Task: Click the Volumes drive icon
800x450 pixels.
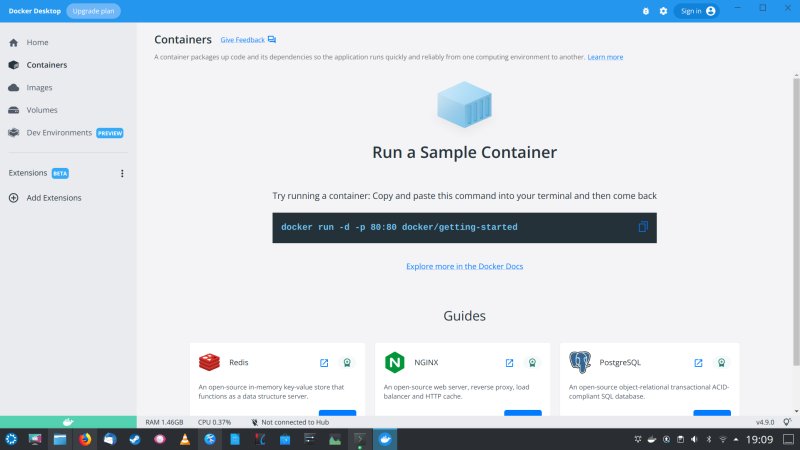Action: [14, 110]
